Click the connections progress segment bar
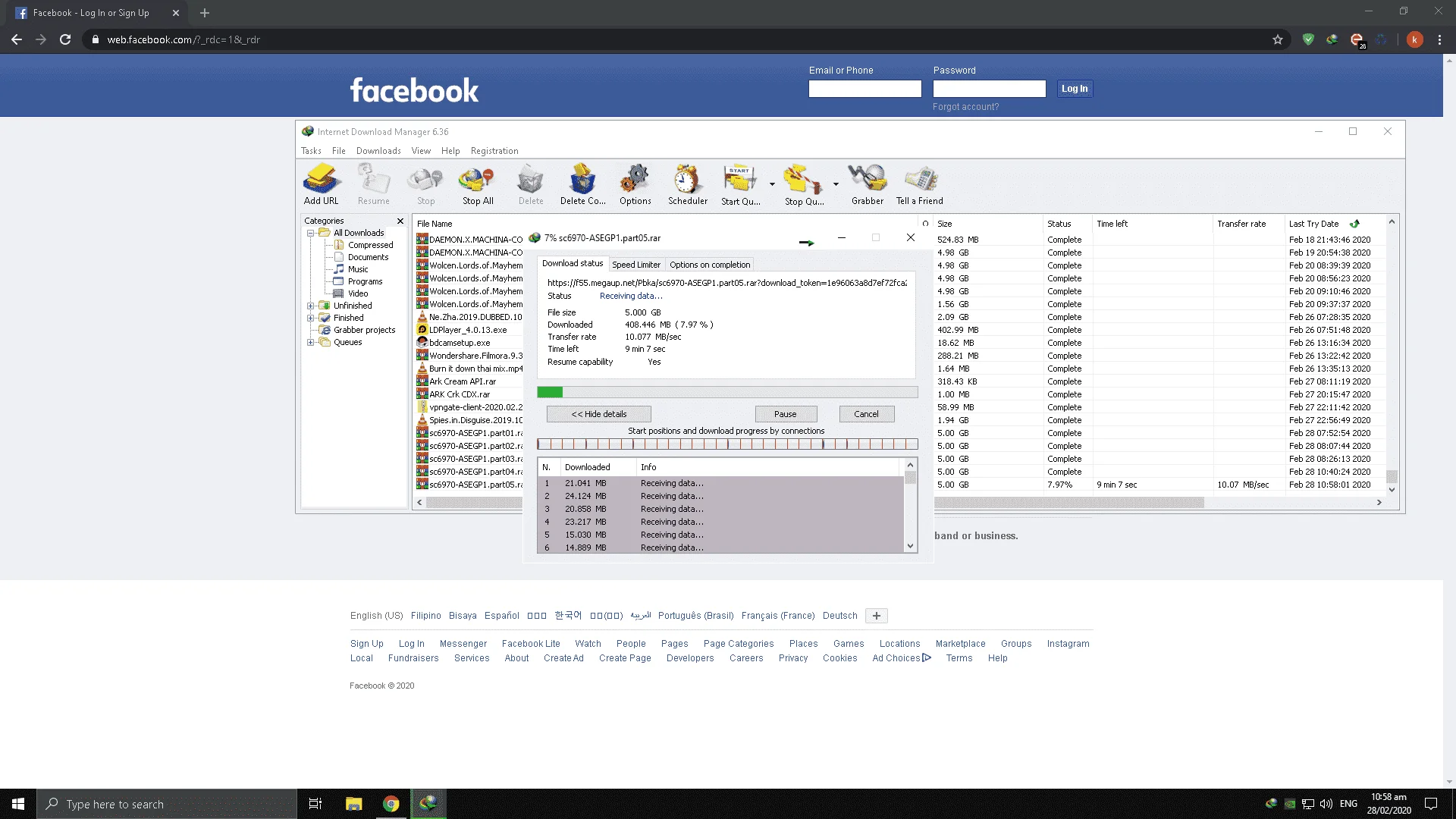The width and height of the screenshot is (1456, 819). click(x=727, y=444)
